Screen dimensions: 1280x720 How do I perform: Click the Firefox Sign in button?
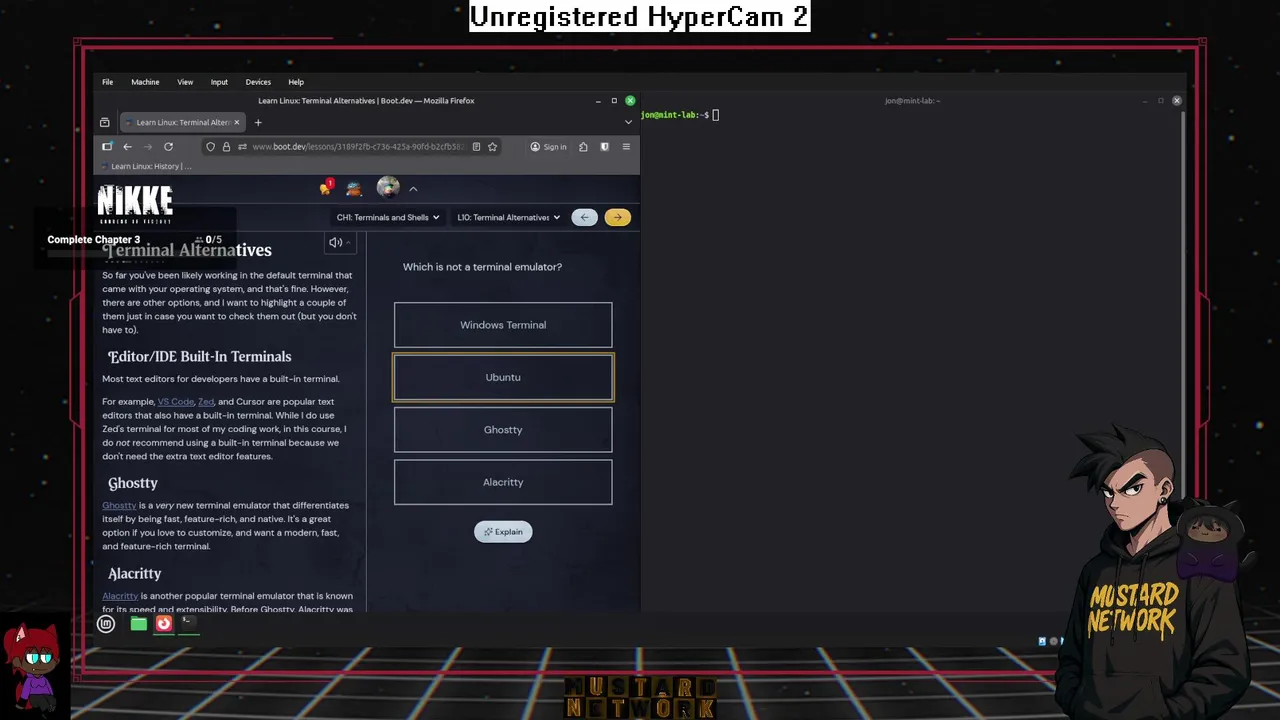548,147
